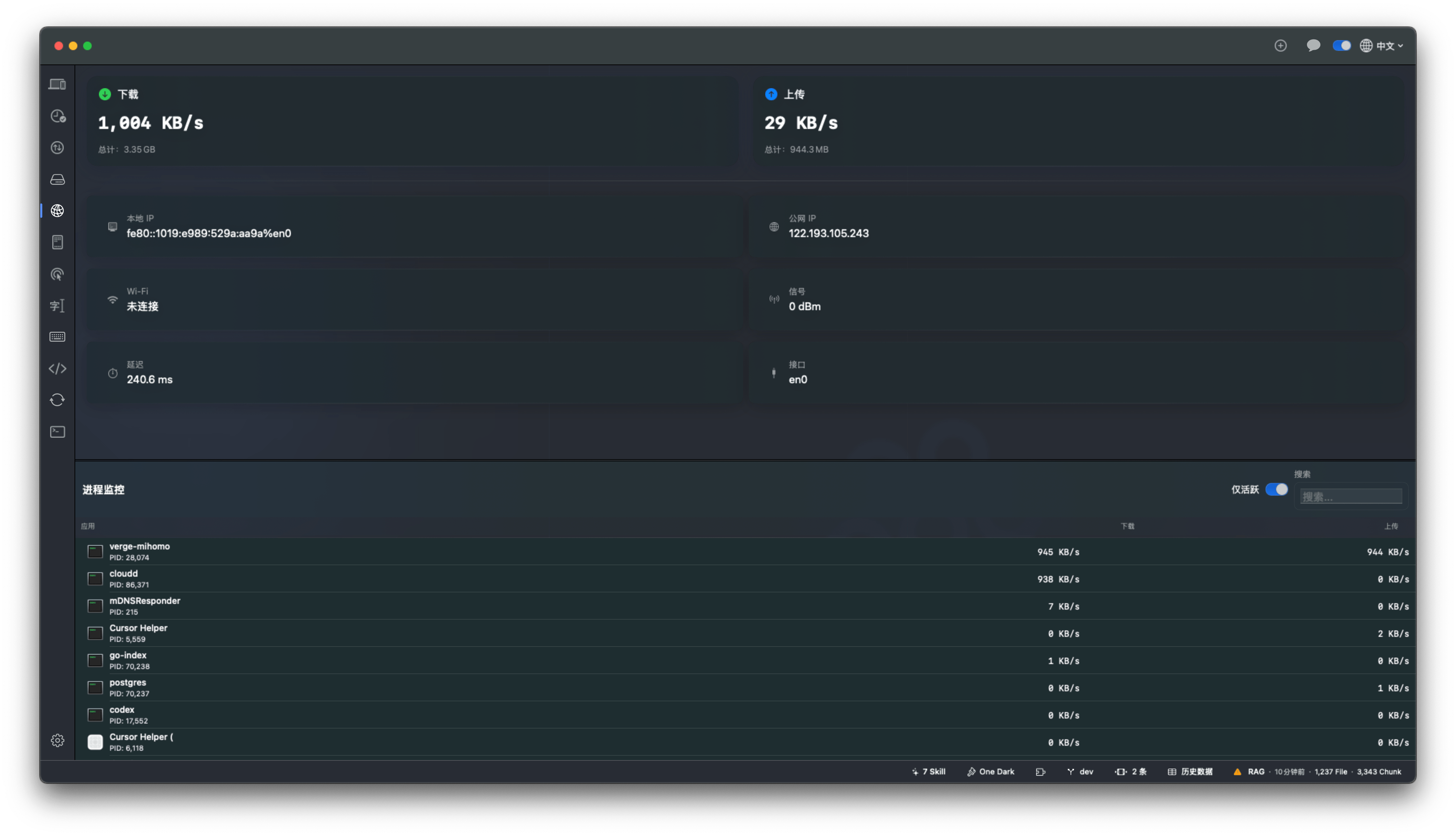Click the 延迟 timer icon
Viewport: 1456px width, 836px height.
click(112, 373)
